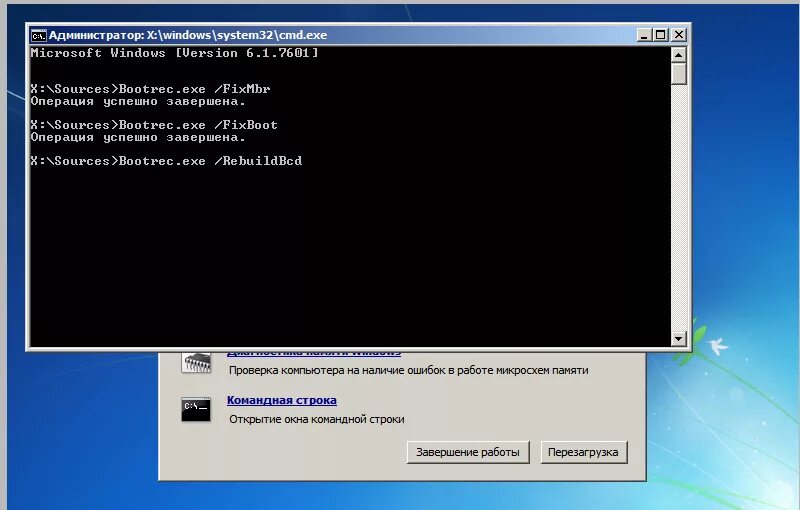Open the Командная строка link
800x510 pixels.
pyautogui.click(x=282, y=400)
